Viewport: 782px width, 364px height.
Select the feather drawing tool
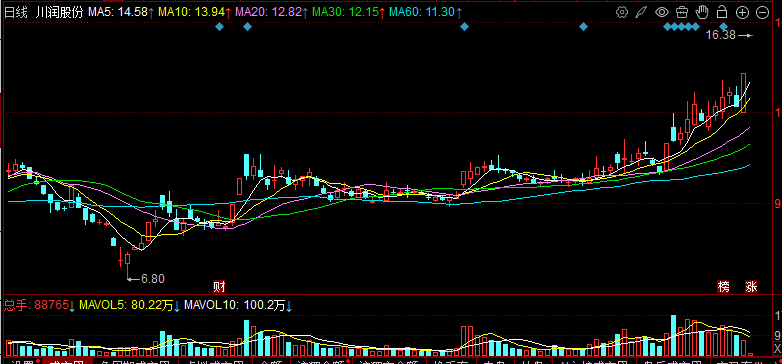coord(641,12)
